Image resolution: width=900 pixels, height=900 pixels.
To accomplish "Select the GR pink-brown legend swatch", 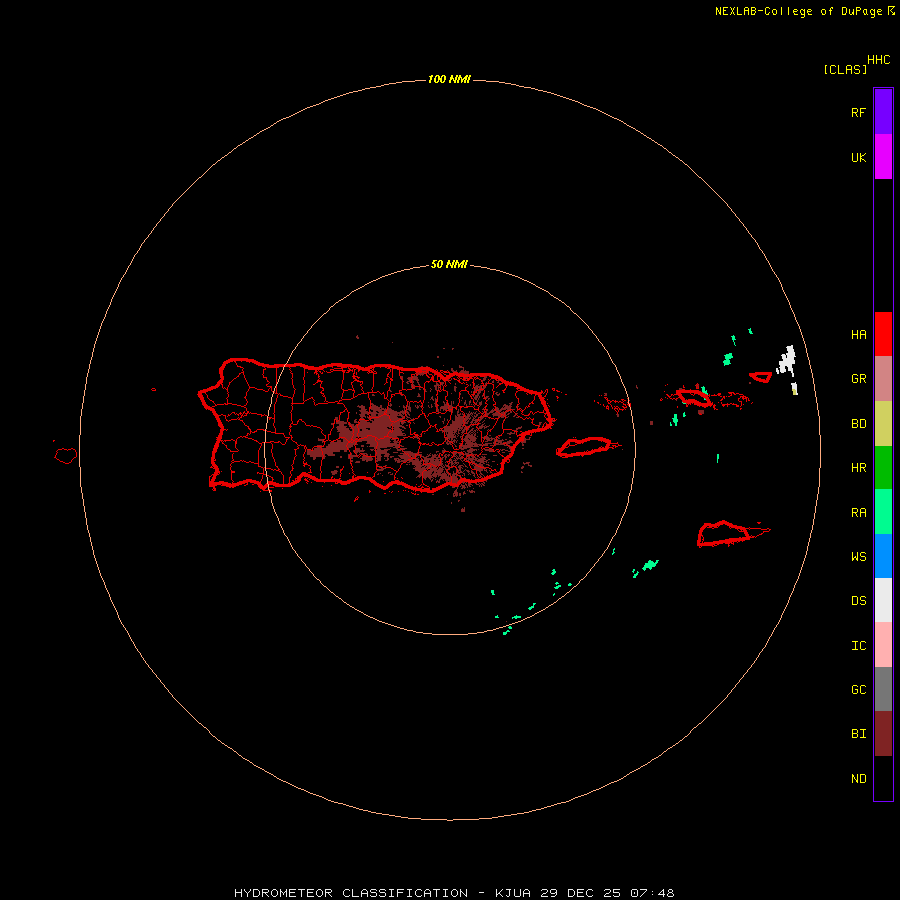I will click(883, 379).
